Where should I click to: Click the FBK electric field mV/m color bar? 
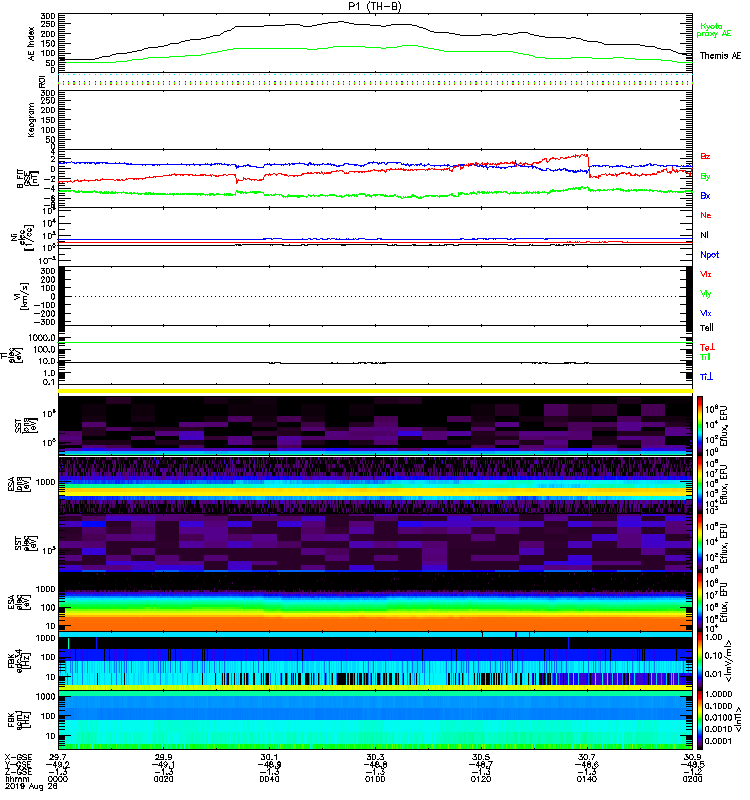[x=700, y=661]
